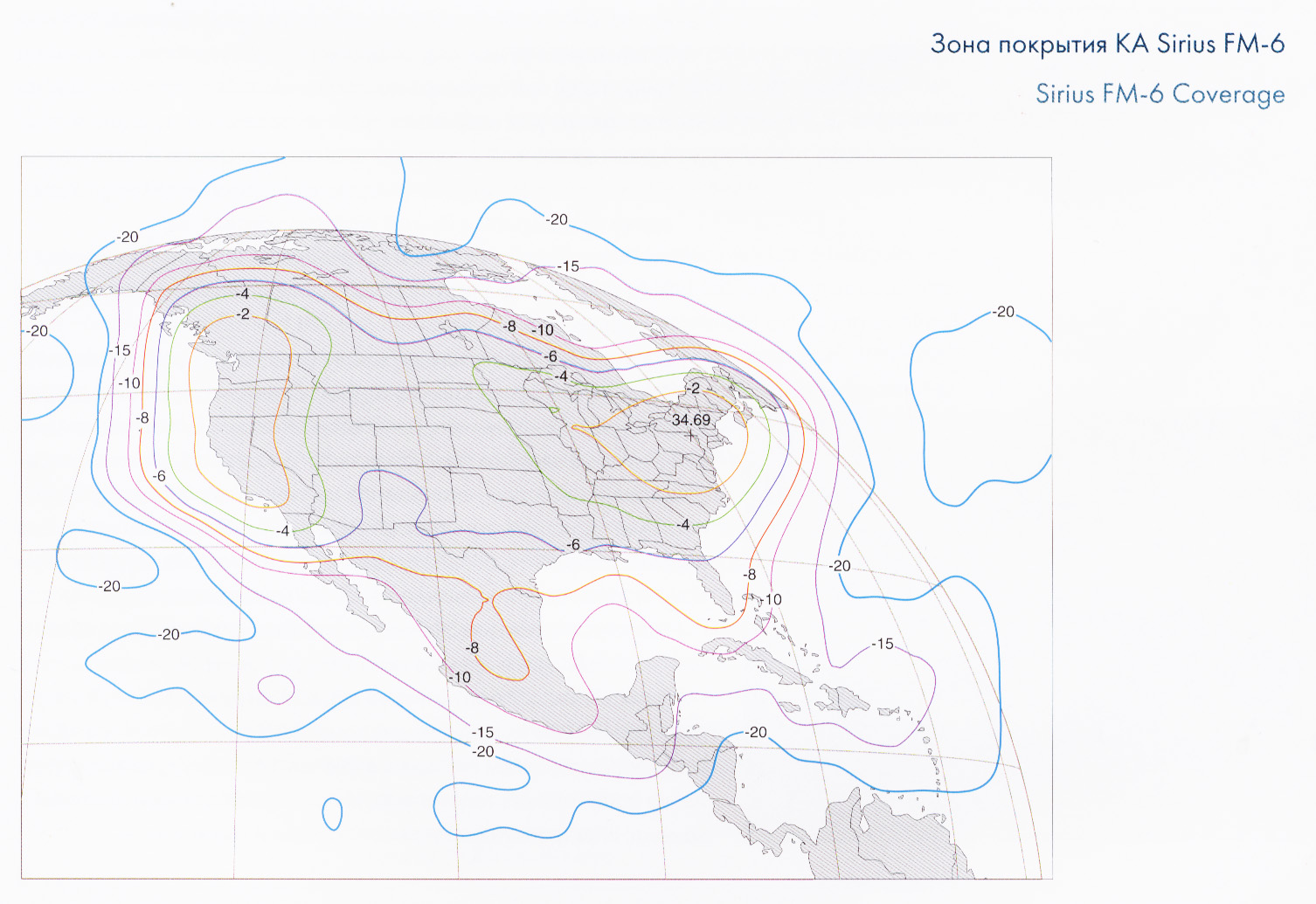Click the "-4" label near Baja California
The image size is (1316, 904).
281,530
